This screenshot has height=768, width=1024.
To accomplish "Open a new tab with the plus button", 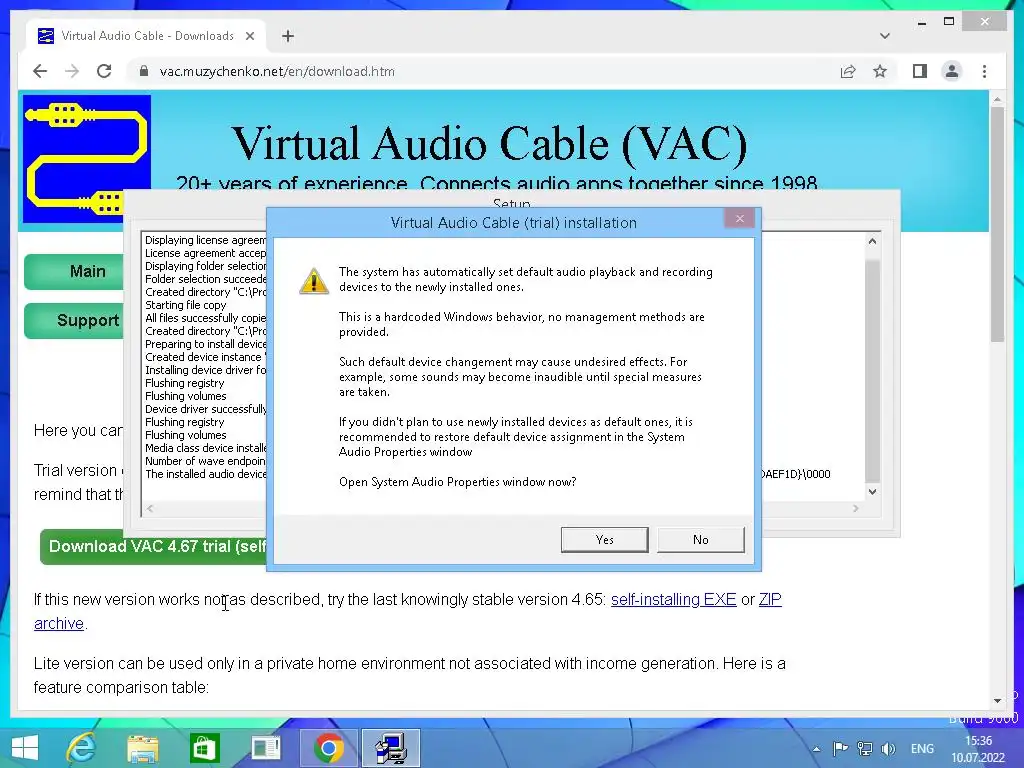I will [x=288, y=36].
